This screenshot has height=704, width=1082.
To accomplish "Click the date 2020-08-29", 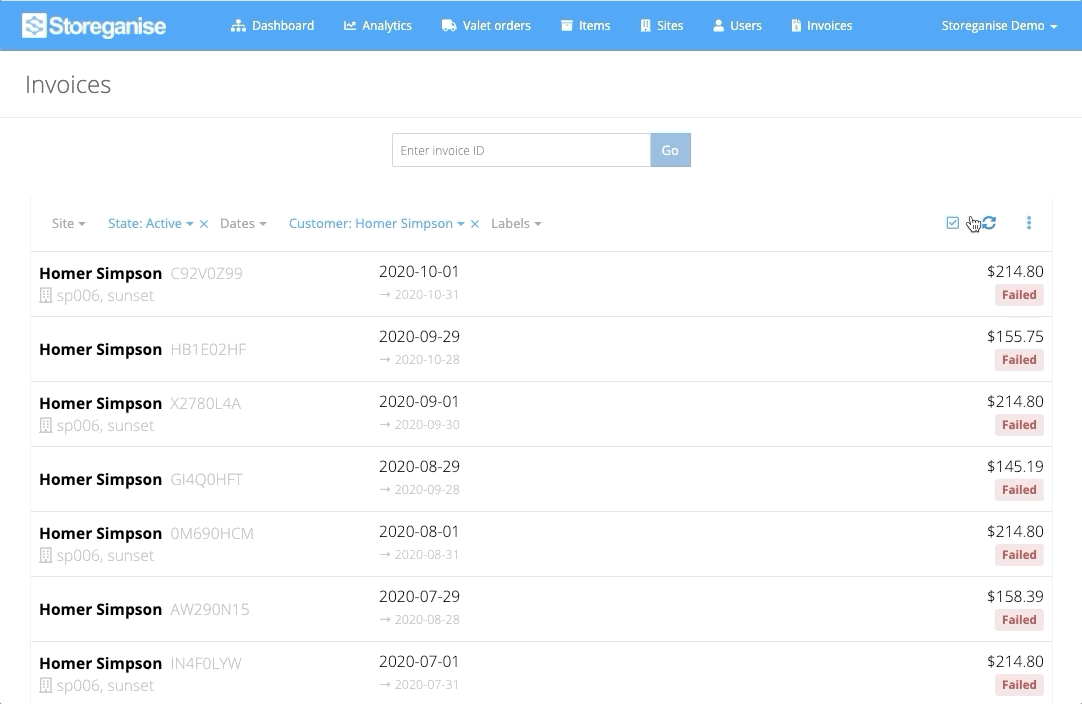I will click(419, 466).
